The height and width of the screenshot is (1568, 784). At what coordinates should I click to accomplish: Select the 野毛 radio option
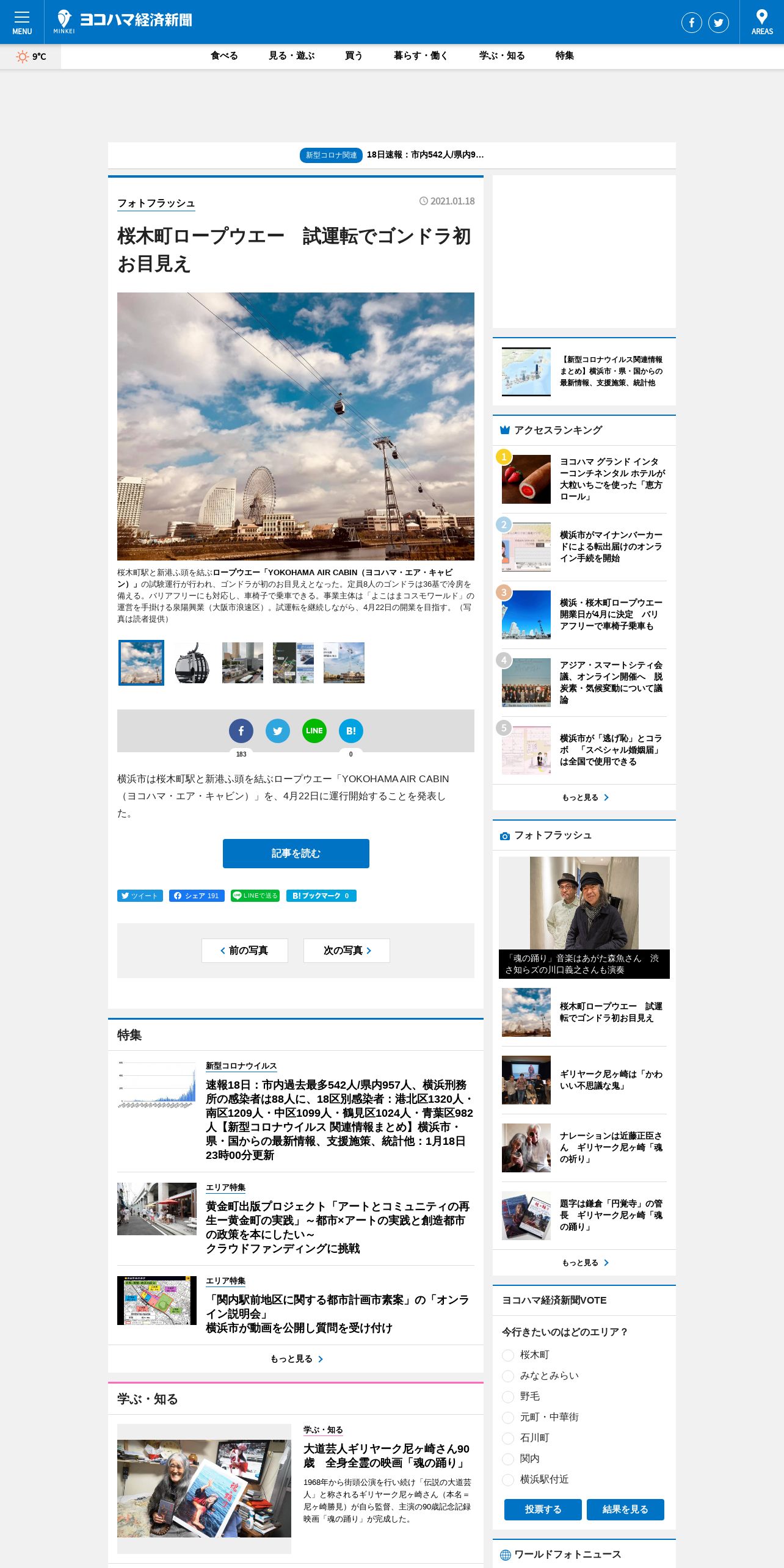[x=507, y=1397]
